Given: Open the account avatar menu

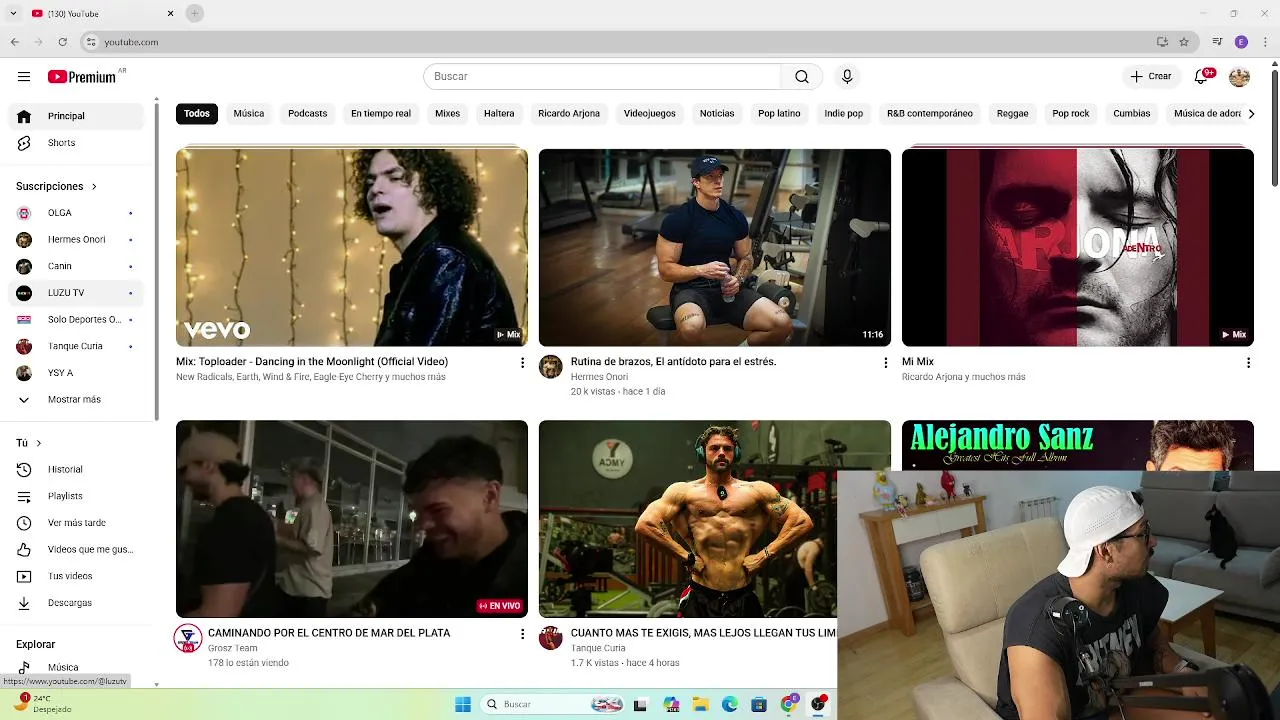Looking at the screenshot, I should (1239, 77).
